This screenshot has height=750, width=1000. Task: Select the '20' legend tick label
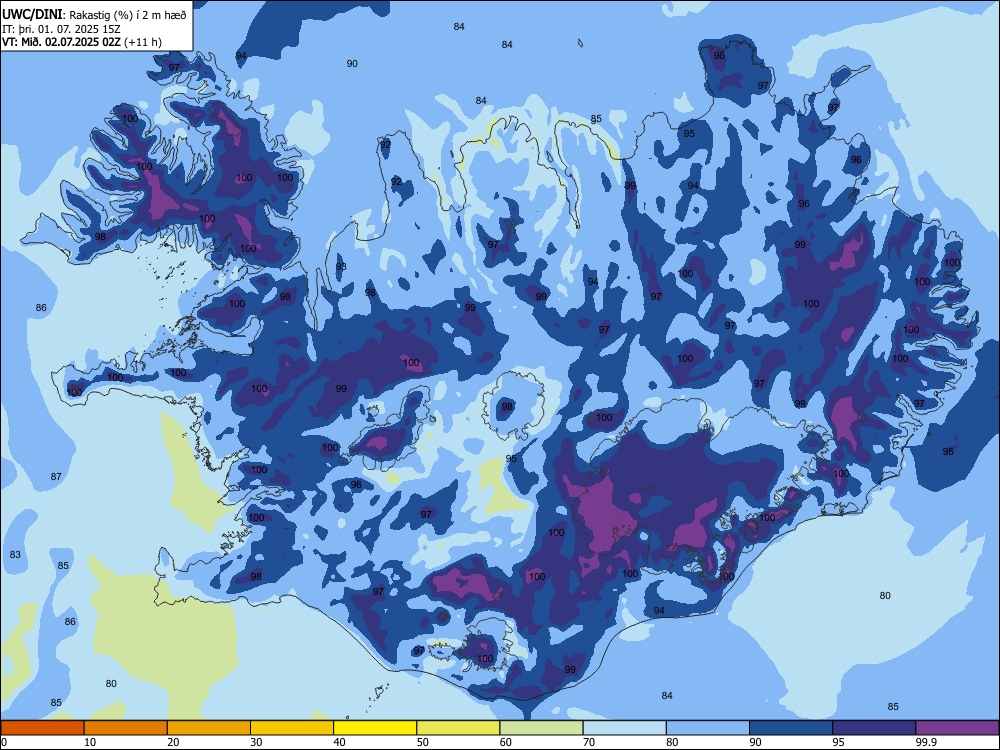click(173, 742)
